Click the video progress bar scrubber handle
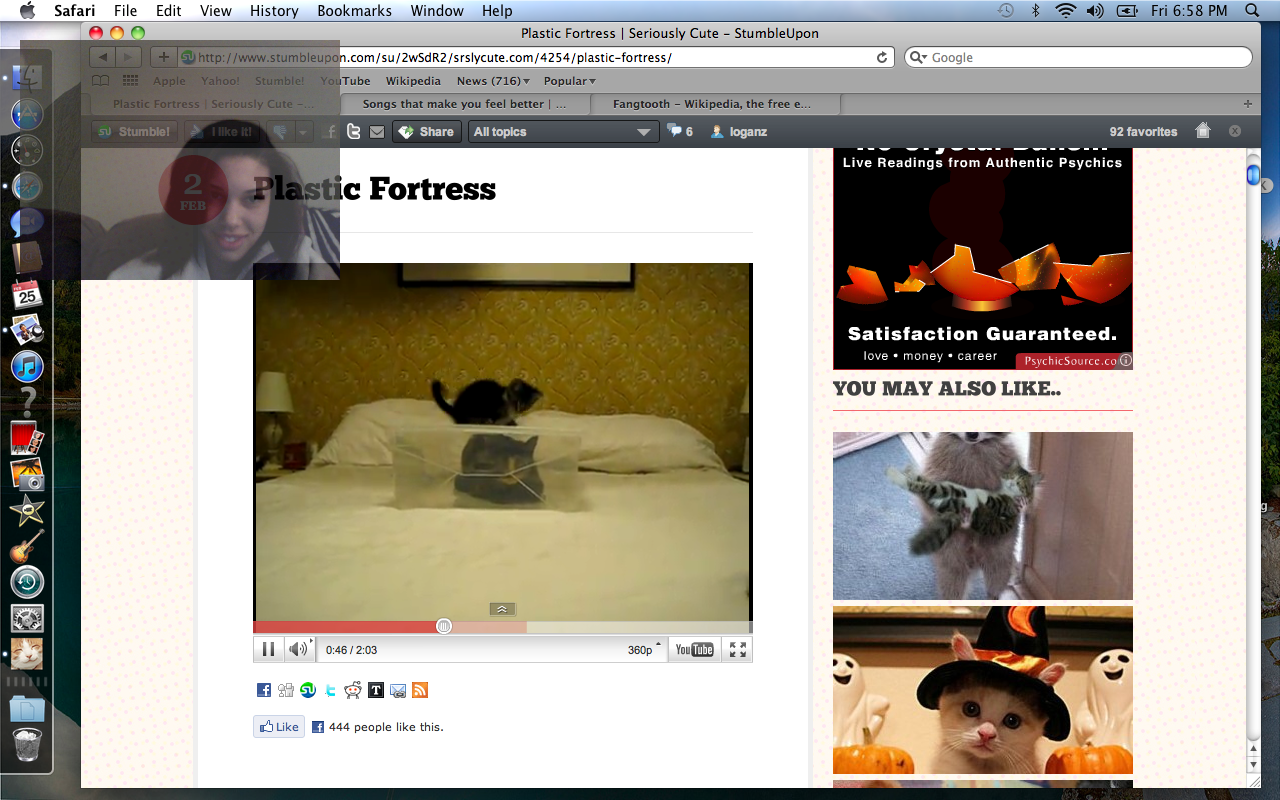Viewport: 1280px width, 800px height. (x=444, y=626)
